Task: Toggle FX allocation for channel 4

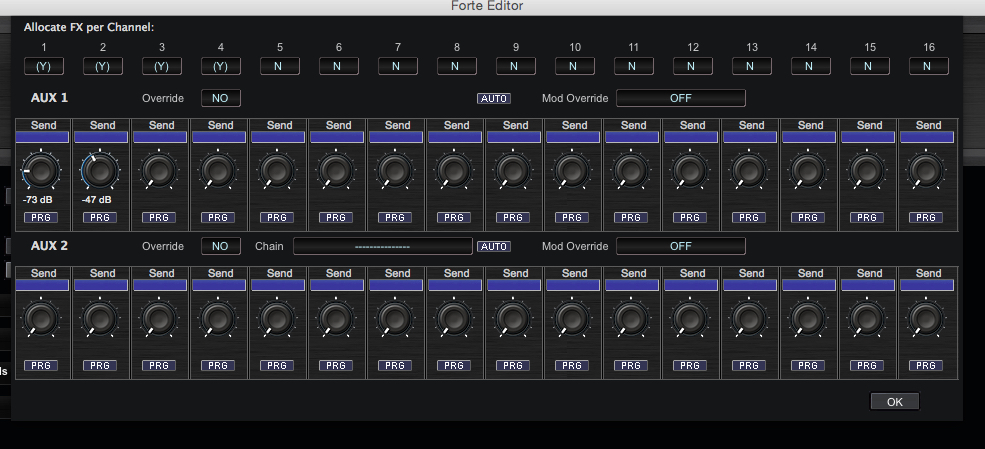Action: point(220,66)
